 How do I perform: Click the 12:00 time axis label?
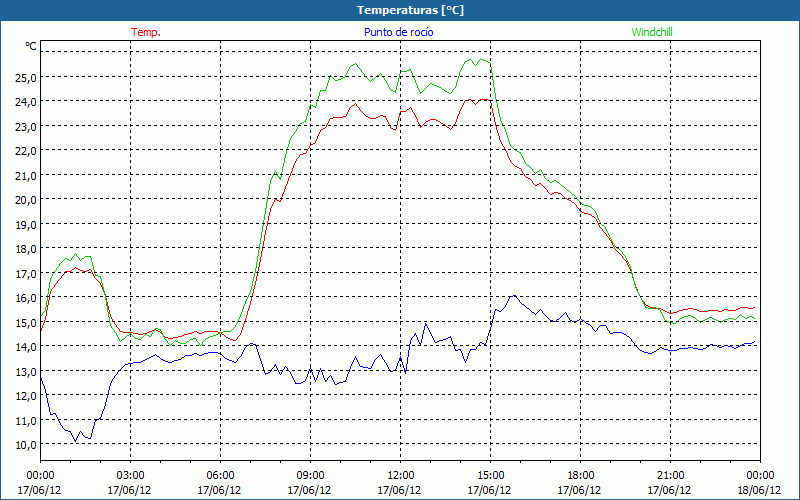[x=401, y=476]
